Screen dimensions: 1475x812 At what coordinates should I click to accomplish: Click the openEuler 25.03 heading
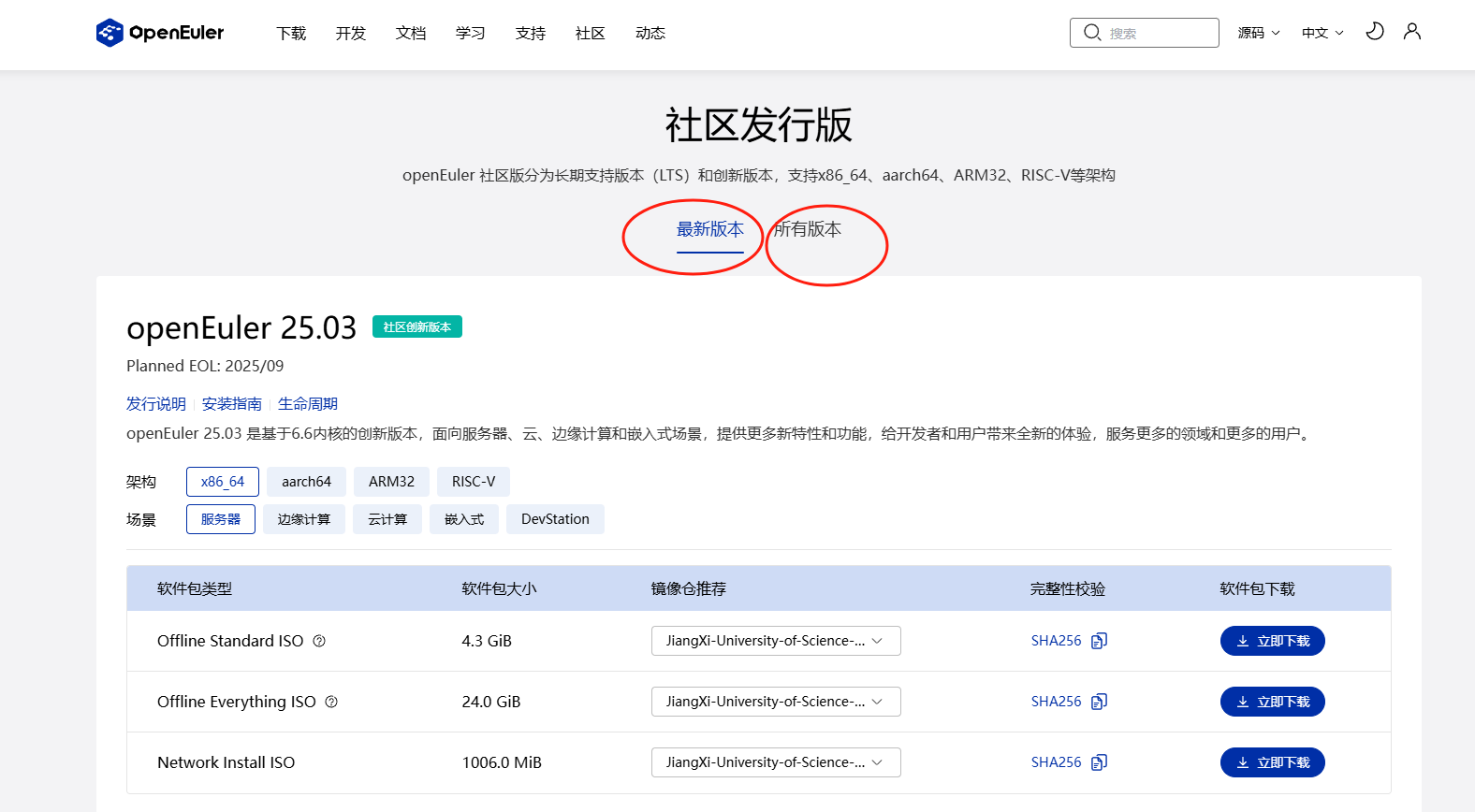[x=241, y=328]
